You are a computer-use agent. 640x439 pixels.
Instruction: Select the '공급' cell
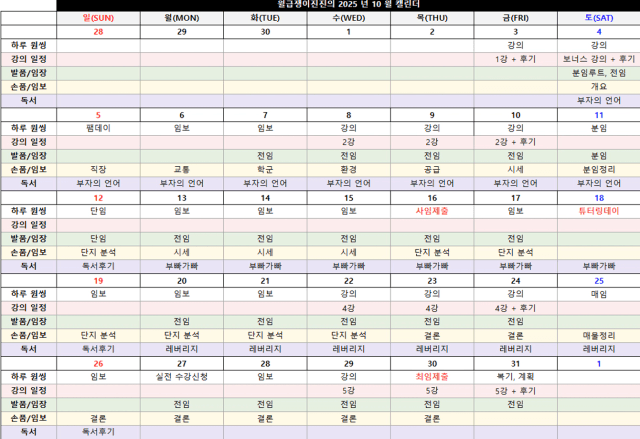(432, 169)
